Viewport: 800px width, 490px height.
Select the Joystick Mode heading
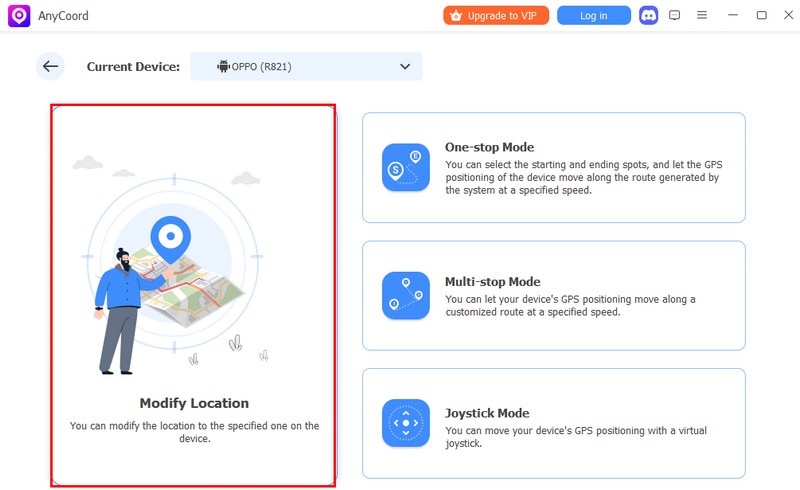pyautogui.click(x=487, y=413)
